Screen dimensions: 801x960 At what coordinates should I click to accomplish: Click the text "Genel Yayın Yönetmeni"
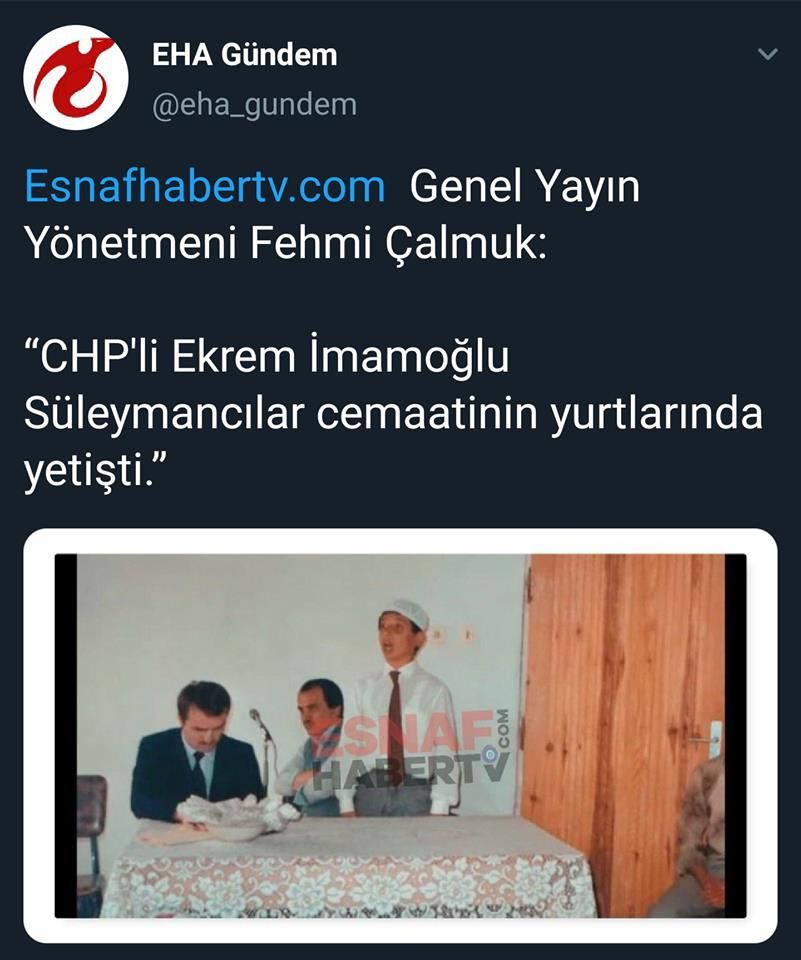pyautogui.click(x=332, y=214)
